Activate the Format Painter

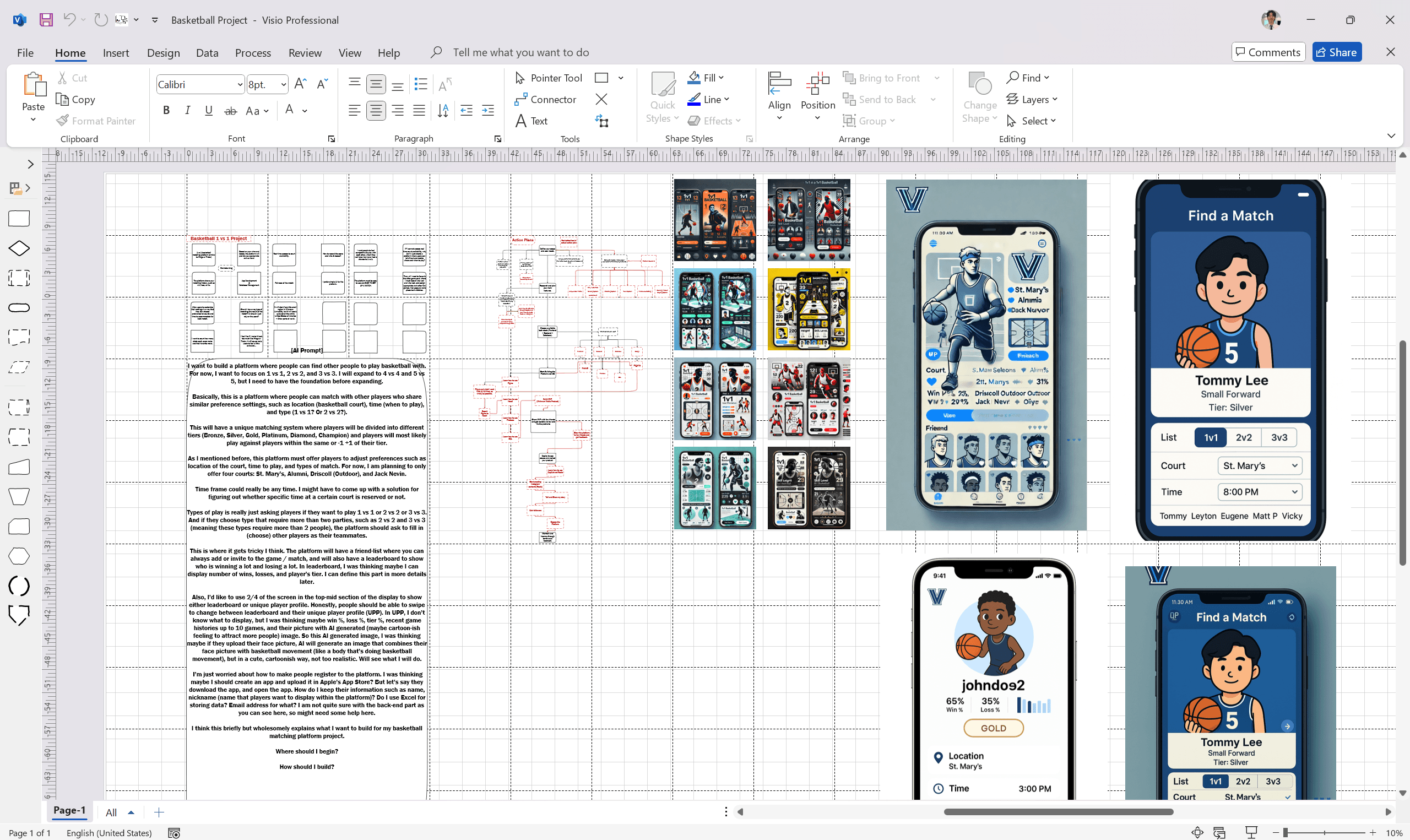click(x=96, y=121)
